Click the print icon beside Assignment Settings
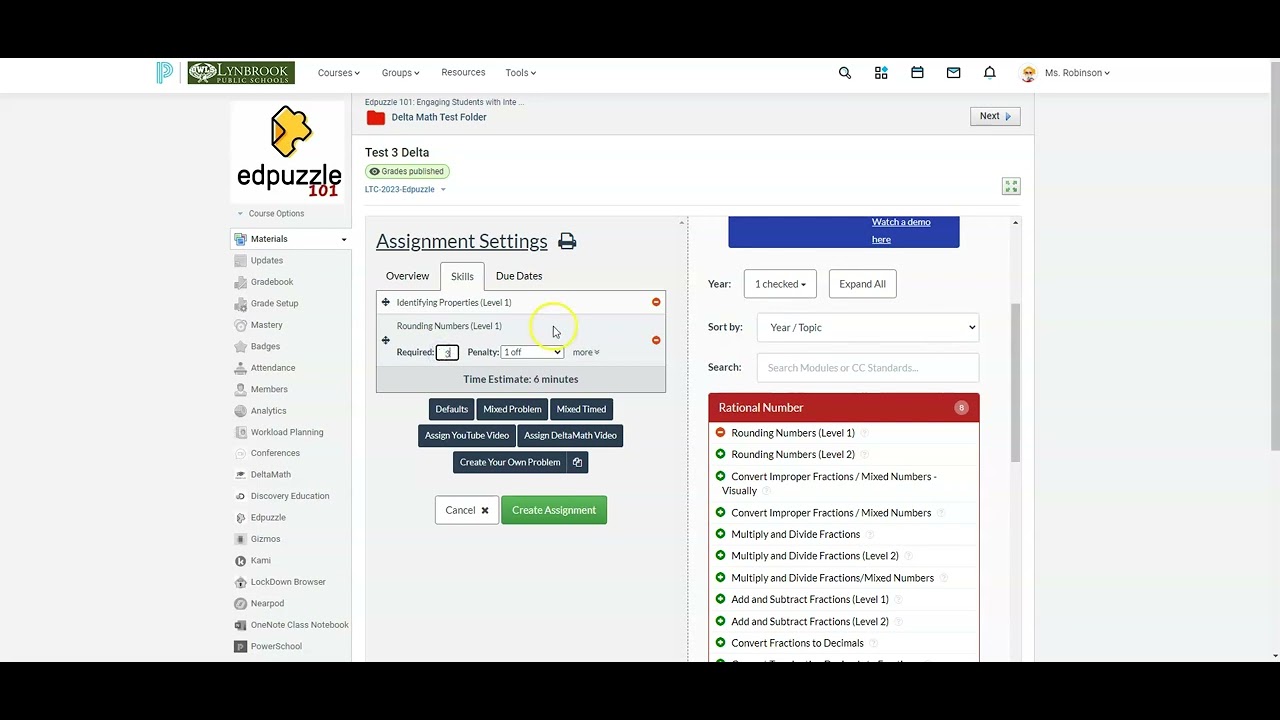The image size is (1280, 720). pyautogui.click(x=567, y=241)
